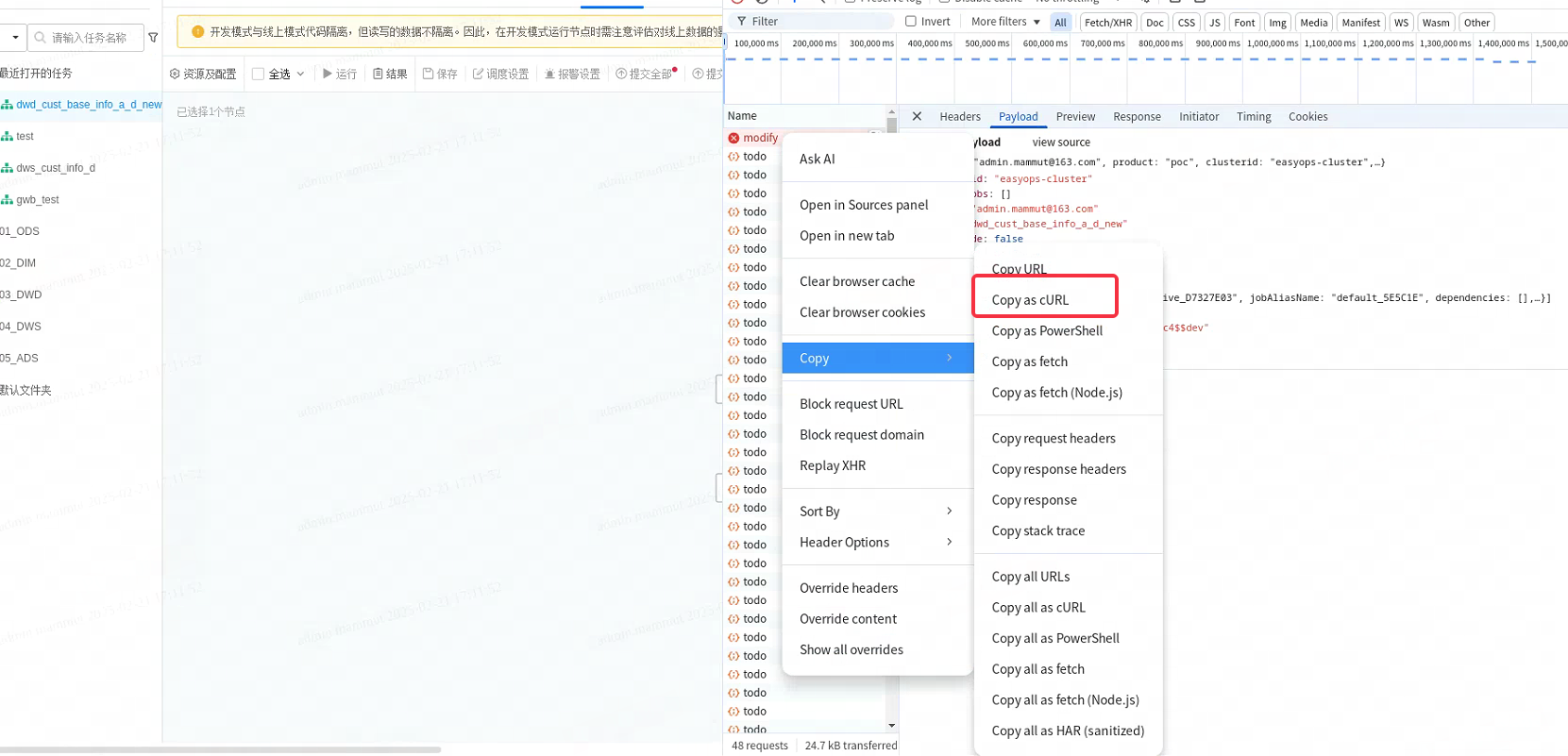Click the 请输入任务名称 search field
The width and height of the screenshot is (1568, 756).
[x=86, y=38]
